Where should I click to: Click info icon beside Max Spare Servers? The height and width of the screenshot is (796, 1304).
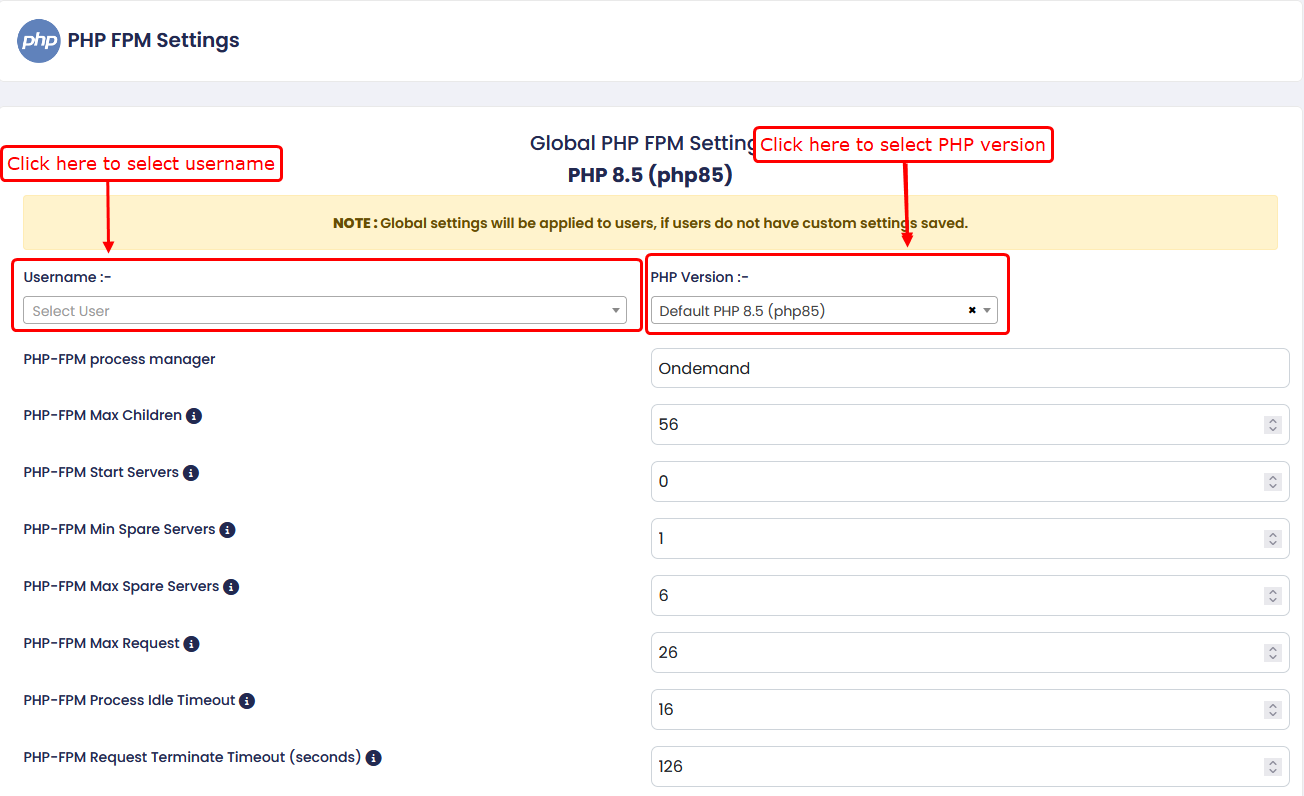(x=231, y=587)
